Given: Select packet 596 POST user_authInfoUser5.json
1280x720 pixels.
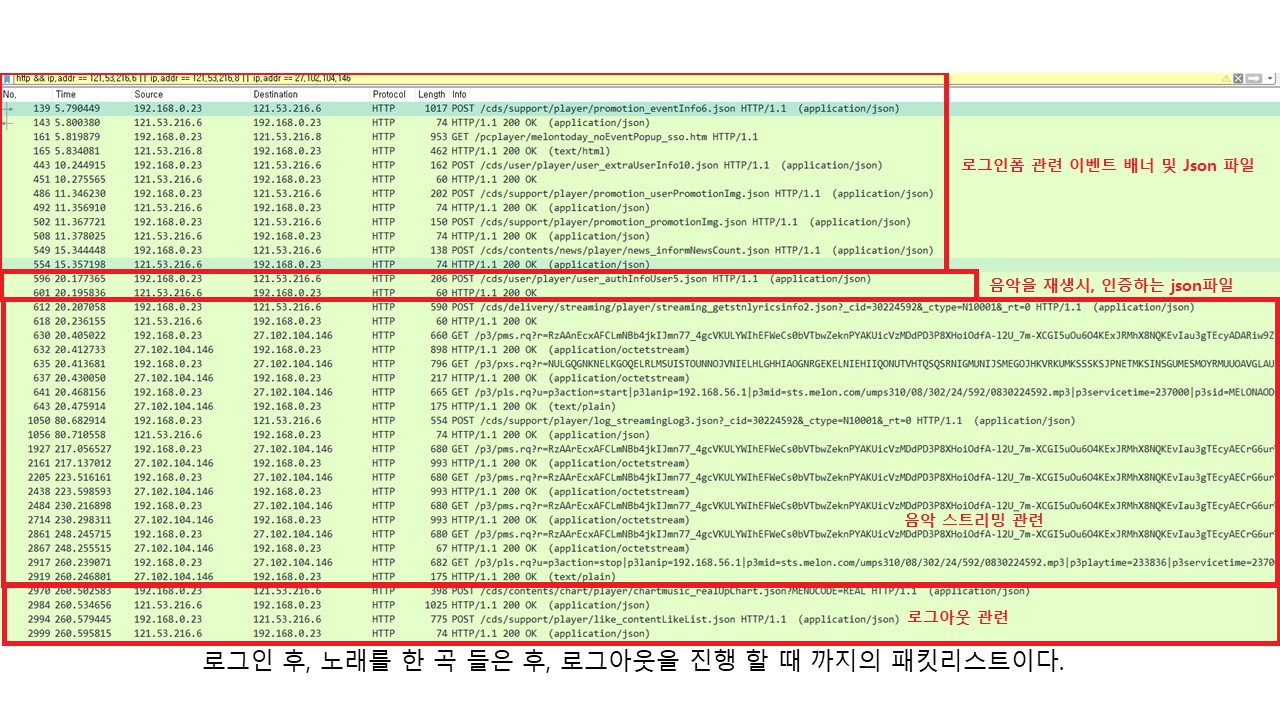Looking at the screenshot, I should [640, 279].
